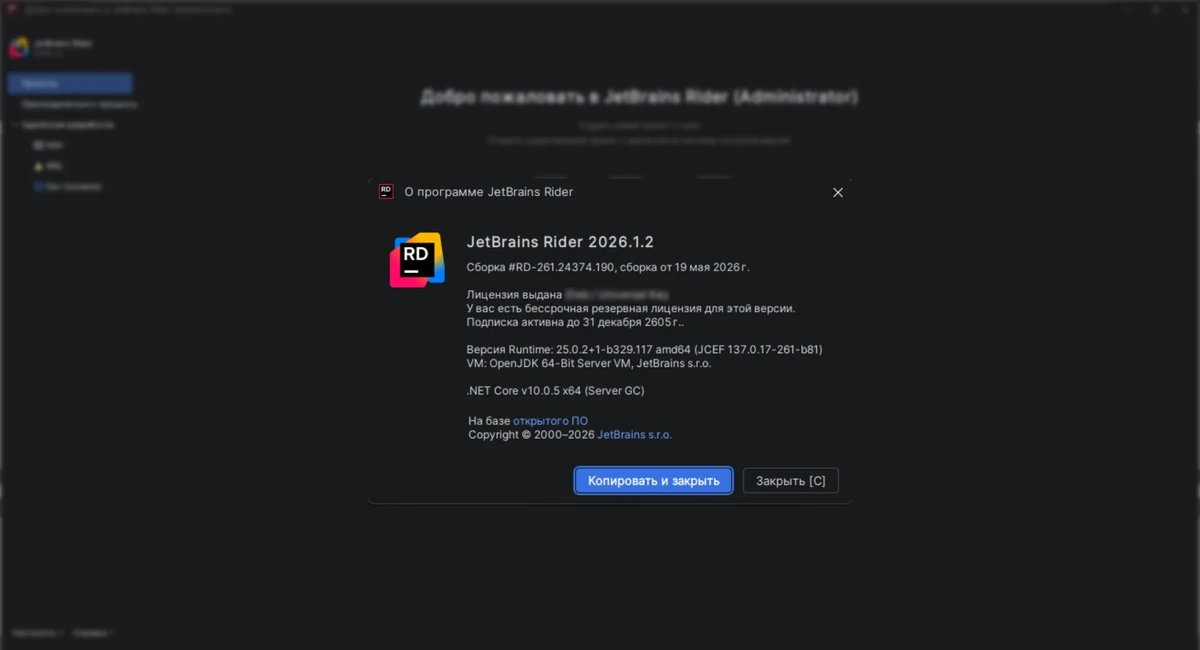The width and height of the screenshot is (1200, 650).
Task: Click the large RD logo in About dialog
Action: point(417,260)
